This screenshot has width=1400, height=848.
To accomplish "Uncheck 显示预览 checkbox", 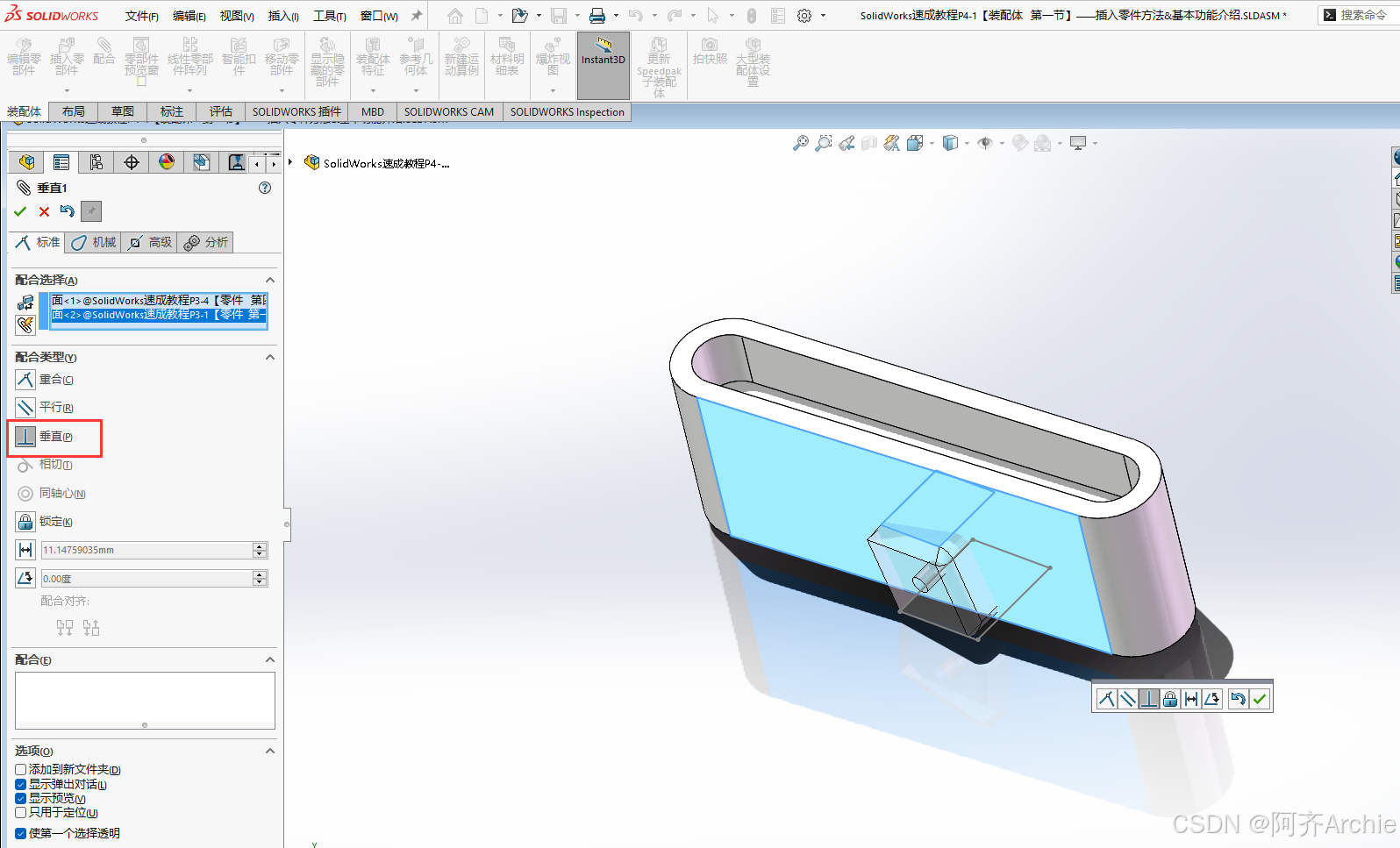I will point(20,799).
